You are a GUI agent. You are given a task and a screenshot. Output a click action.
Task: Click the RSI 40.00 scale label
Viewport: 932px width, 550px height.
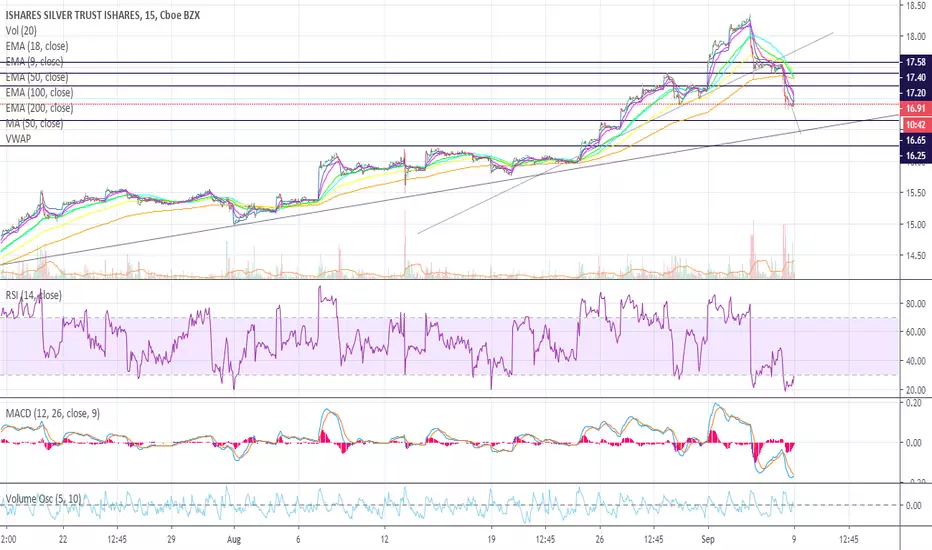916,361
